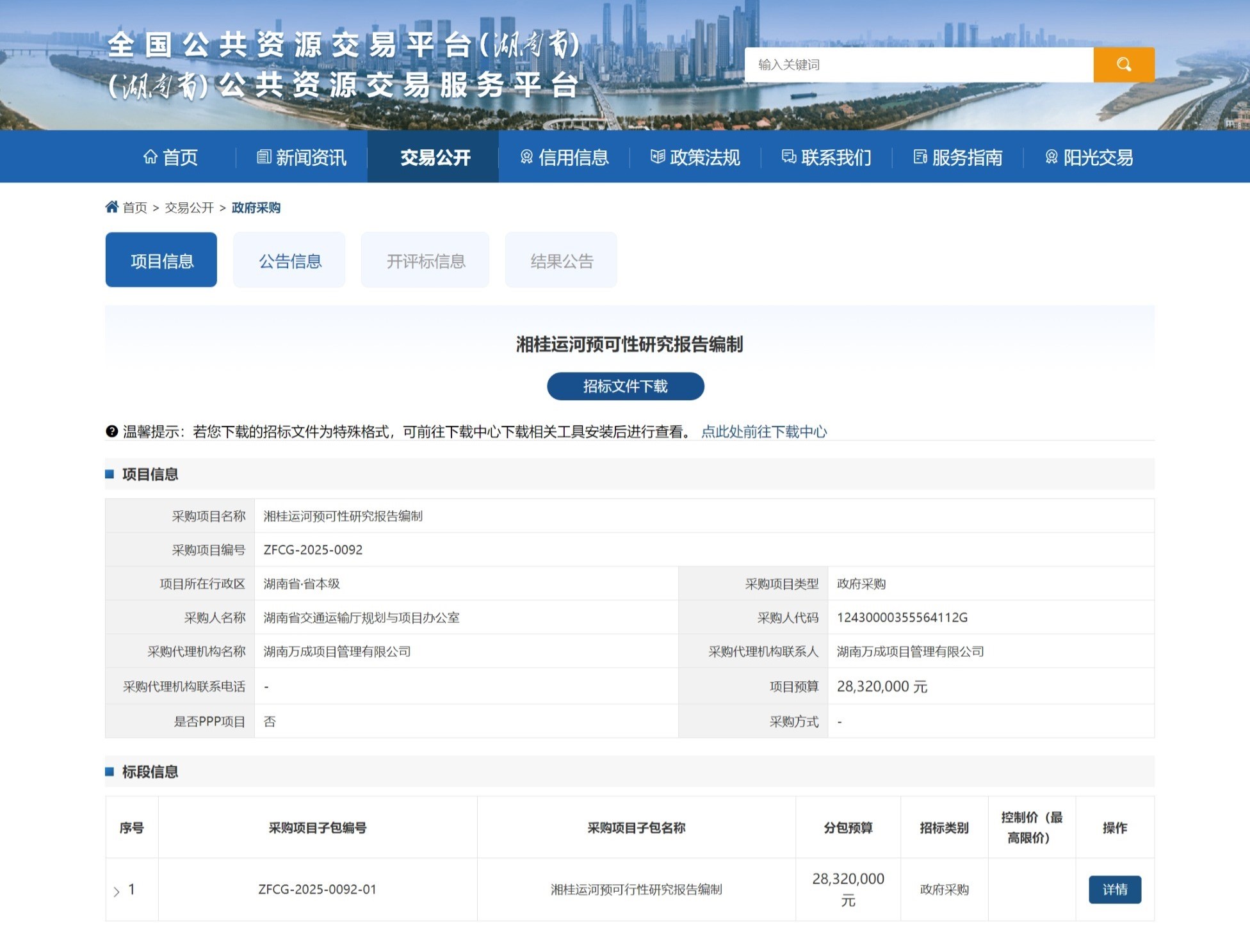Open the 交易公开 navigation menu
This screenshot has height=952, width=1250.
(x=435, y=157)
